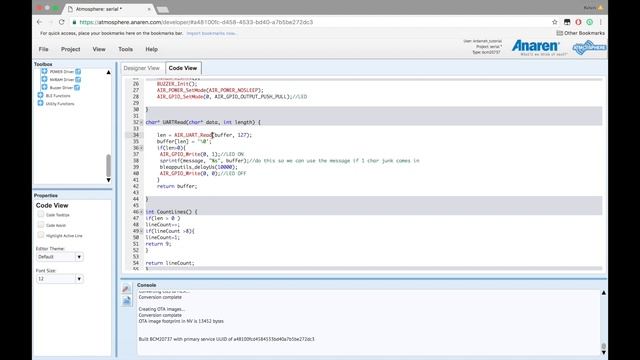Click the Atmosphere logo
The width and height of the screenshot is (640, 360).
point(589,47)
